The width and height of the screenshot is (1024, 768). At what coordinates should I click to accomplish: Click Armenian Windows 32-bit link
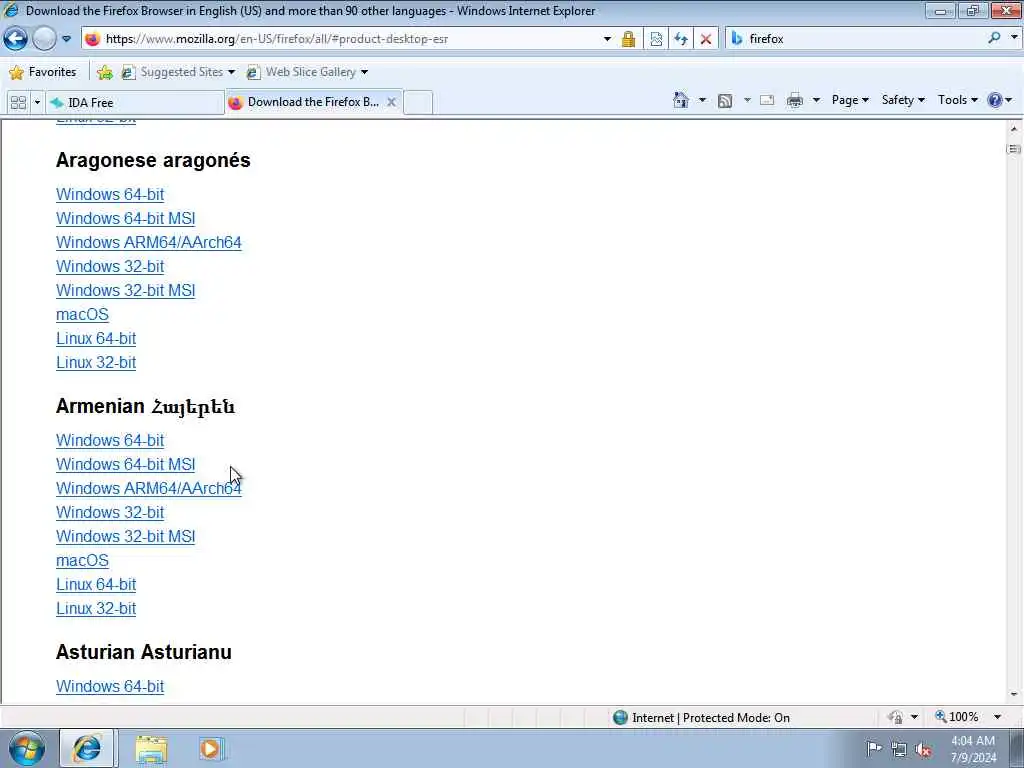[110, 513]
